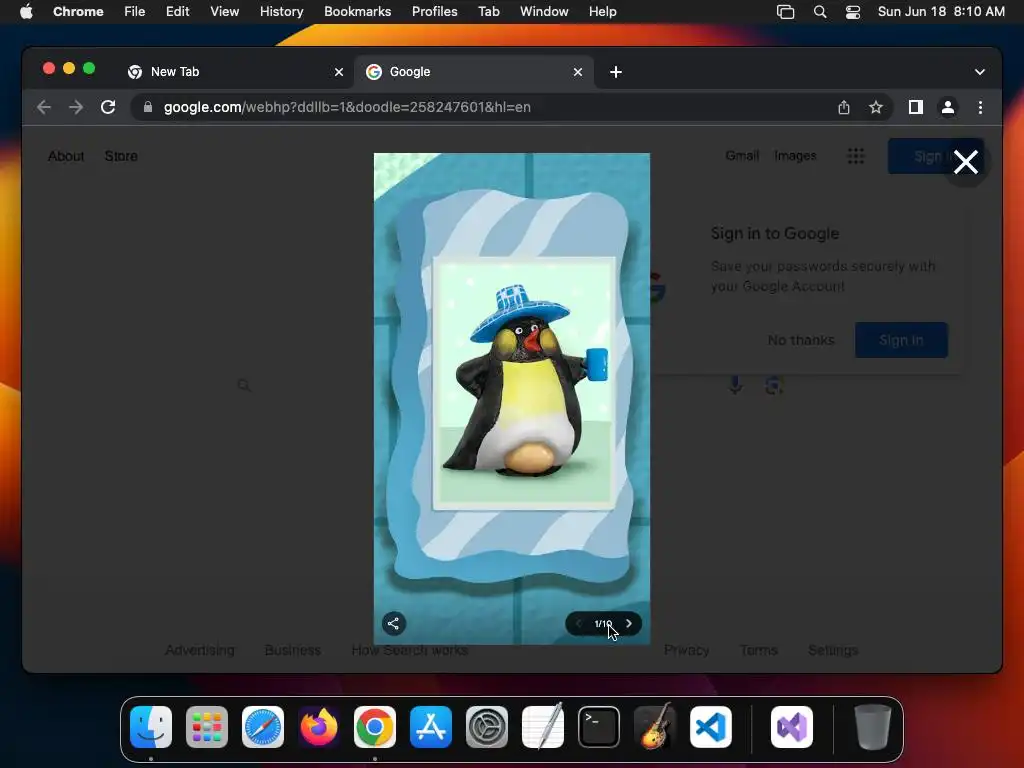Screen dimensions: 1024x768
Task: Open Stage Manager menu bar icon
Action: (x=786, y=12)
